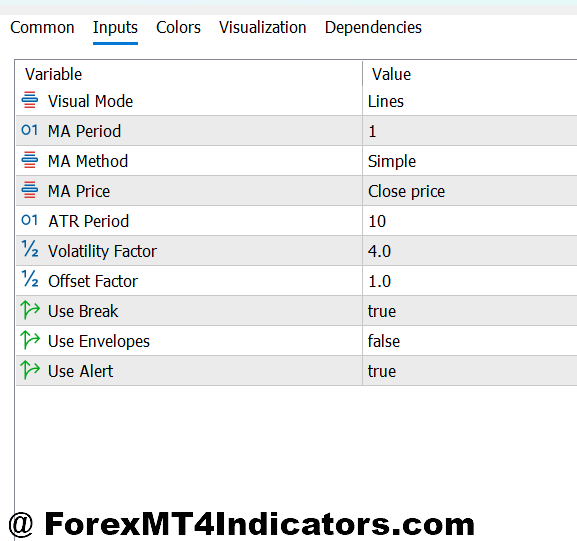The height and width of the screenshot is (541, 577).
Task: Click the enum icon beside MA Method
Action: point(30,160)
